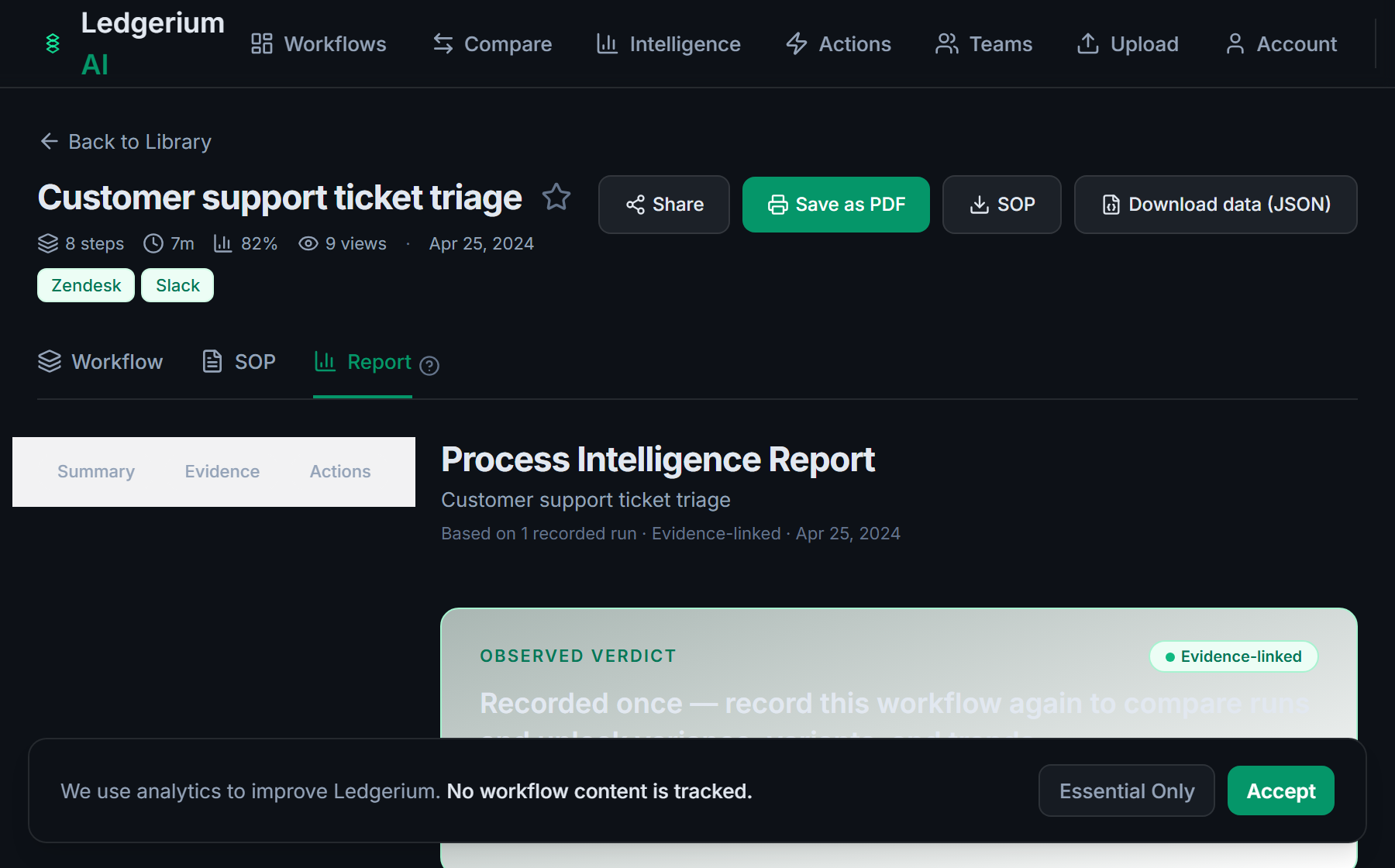Screen dimensions: 1395x868
Task: Open the Compare nav item
Action: tap(492, 44)
